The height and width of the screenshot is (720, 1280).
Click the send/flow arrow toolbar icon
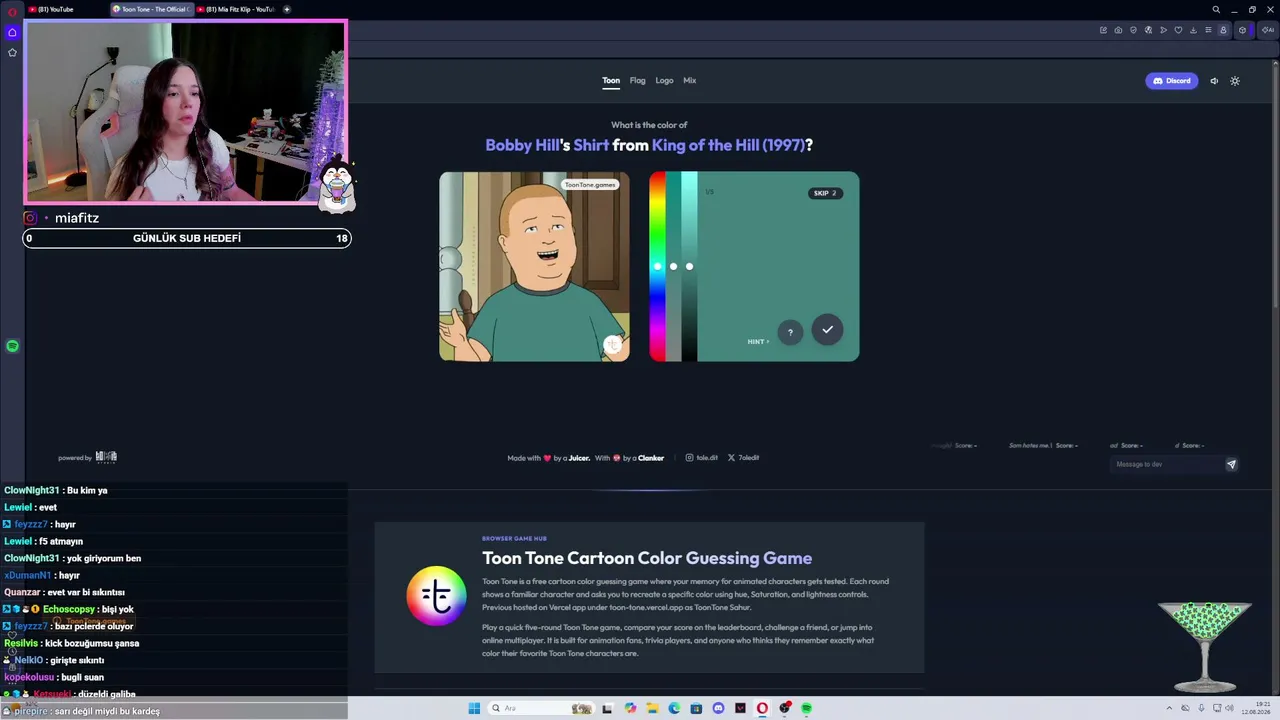1164,30
